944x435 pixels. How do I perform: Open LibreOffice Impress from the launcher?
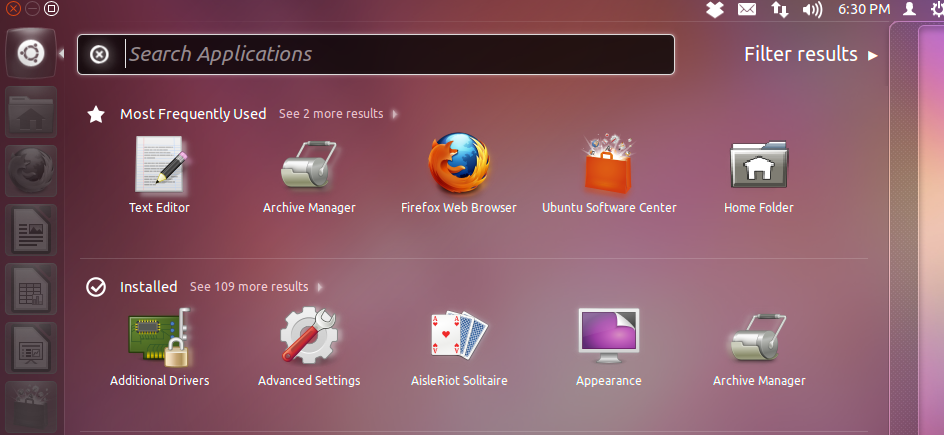tap(31, 348)
